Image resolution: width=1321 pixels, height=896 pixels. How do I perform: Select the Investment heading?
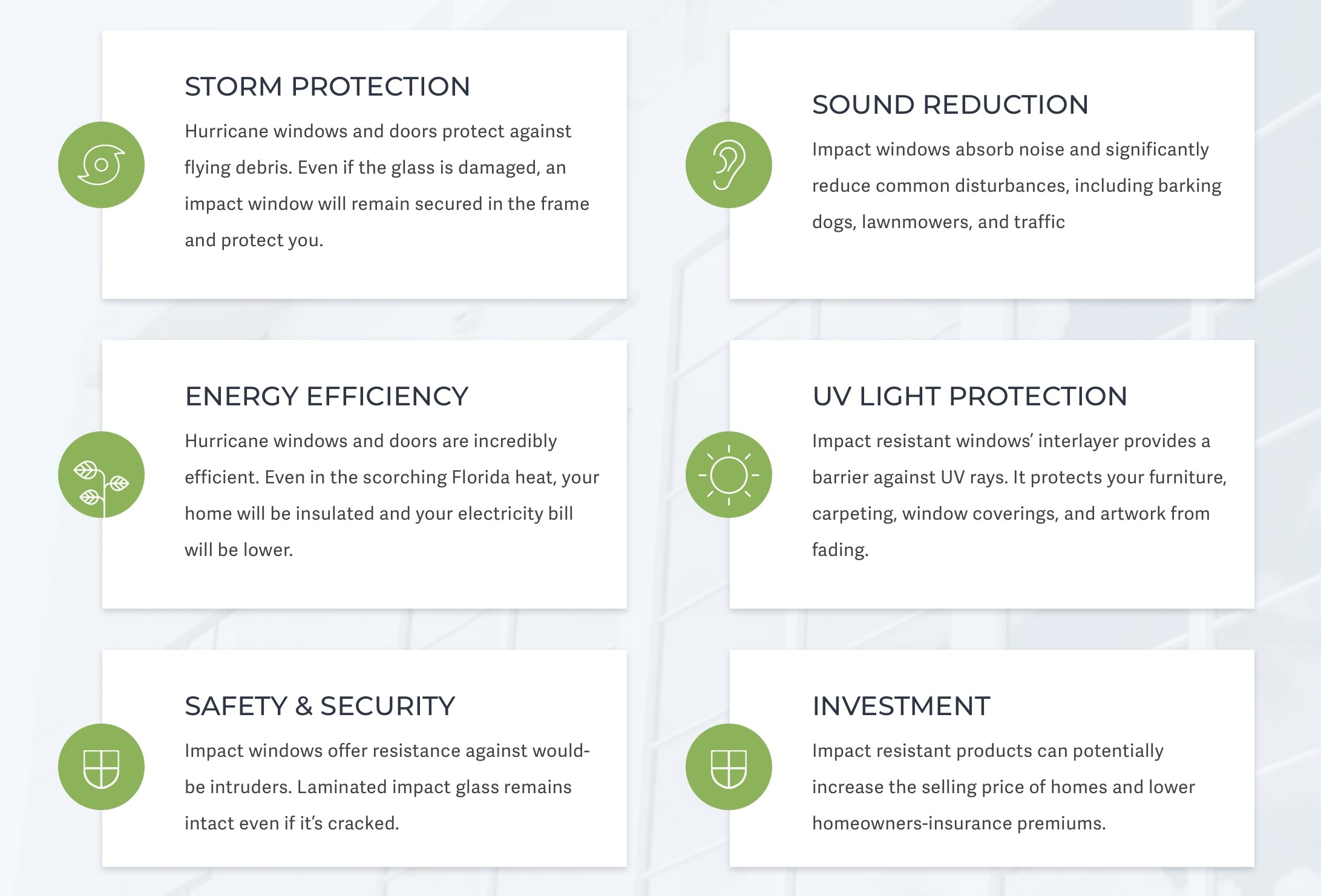coord(901,706)
